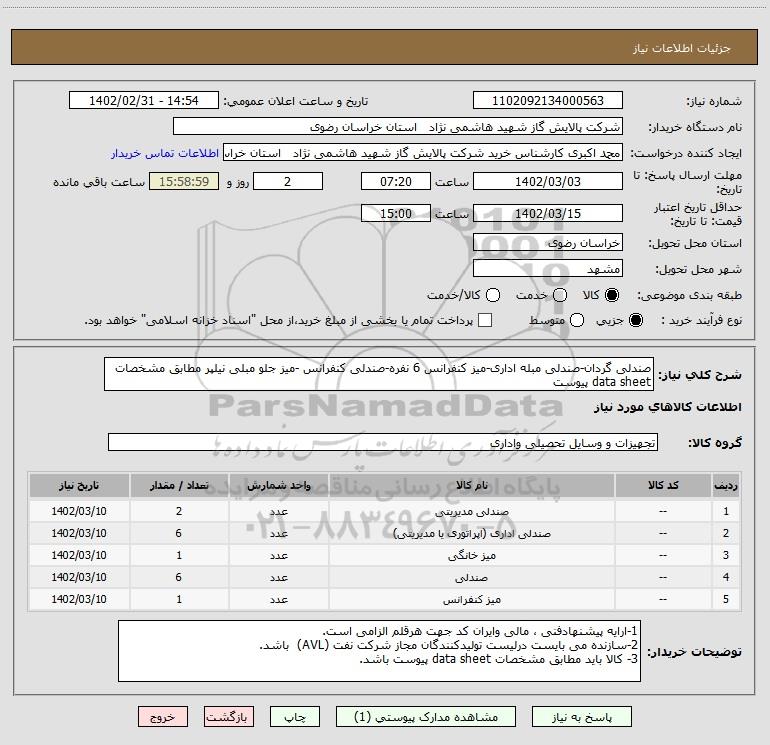Toggle the treasury bonds payment checkbox
Image resolution: width=770 pixels, height=745 pixels.
click(x=485, y=320)
